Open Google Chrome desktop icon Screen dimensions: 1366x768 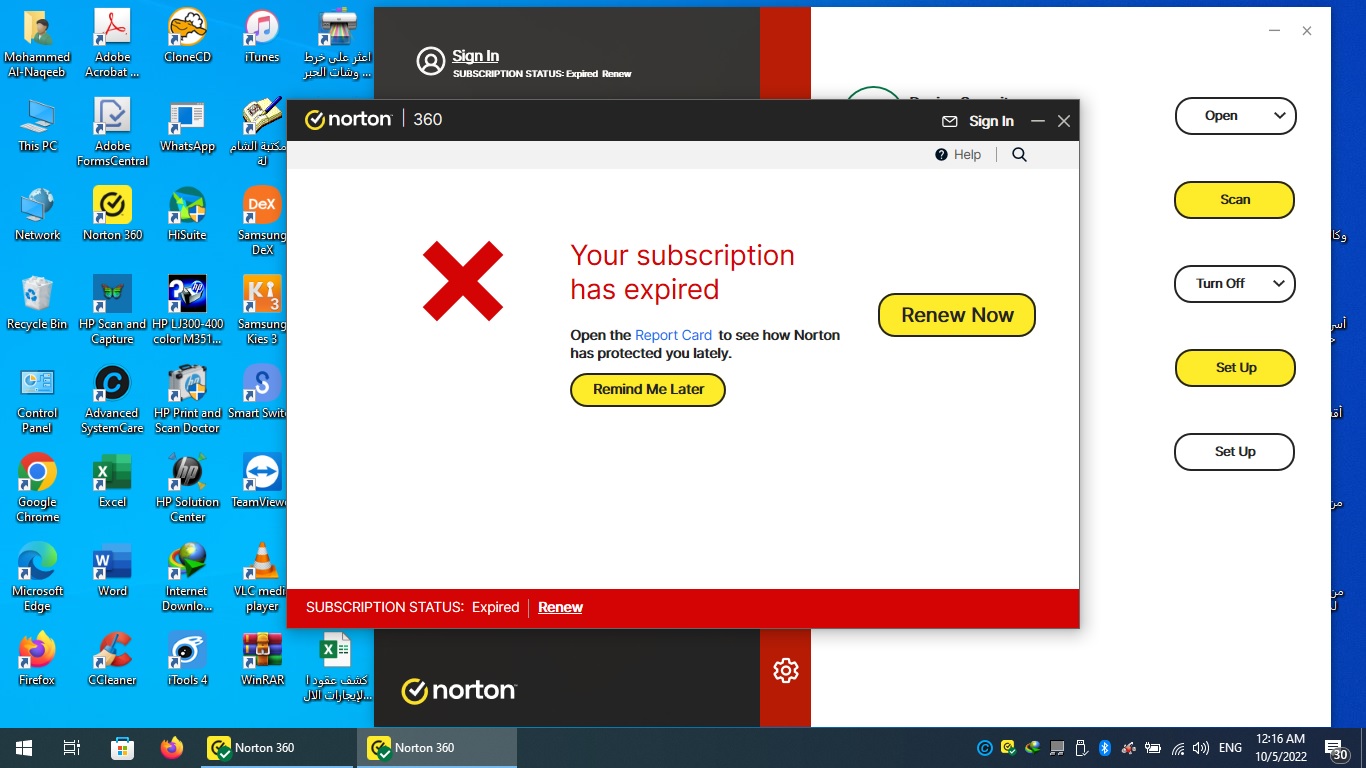37,488
